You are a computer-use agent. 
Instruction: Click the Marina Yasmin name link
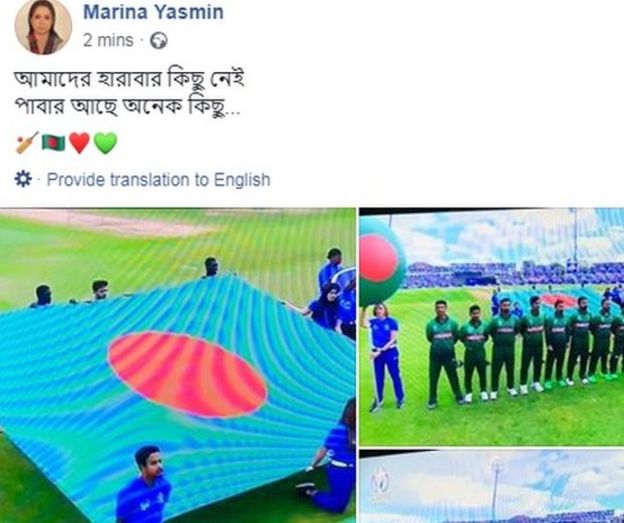[x=153, y=12]
